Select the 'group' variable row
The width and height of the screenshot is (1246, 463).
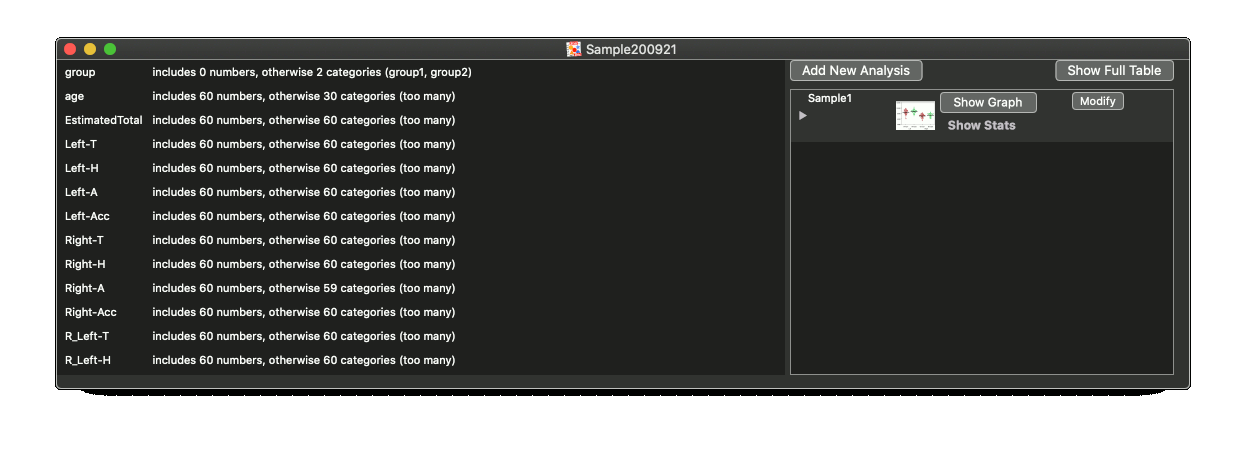pyautogui.click(x=421, y=72)
